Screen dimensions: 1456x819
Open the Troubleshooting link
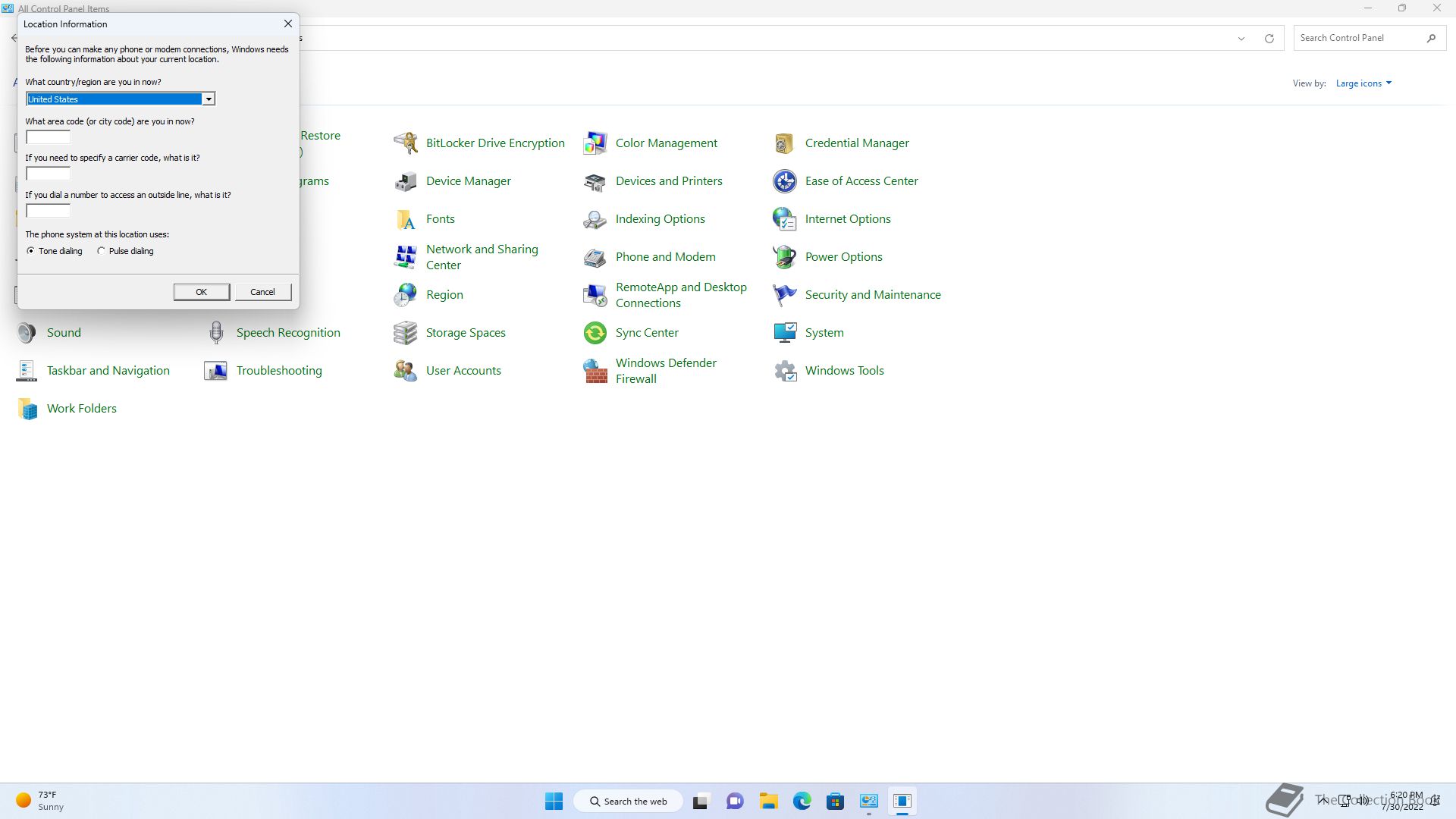pos(279,370)
